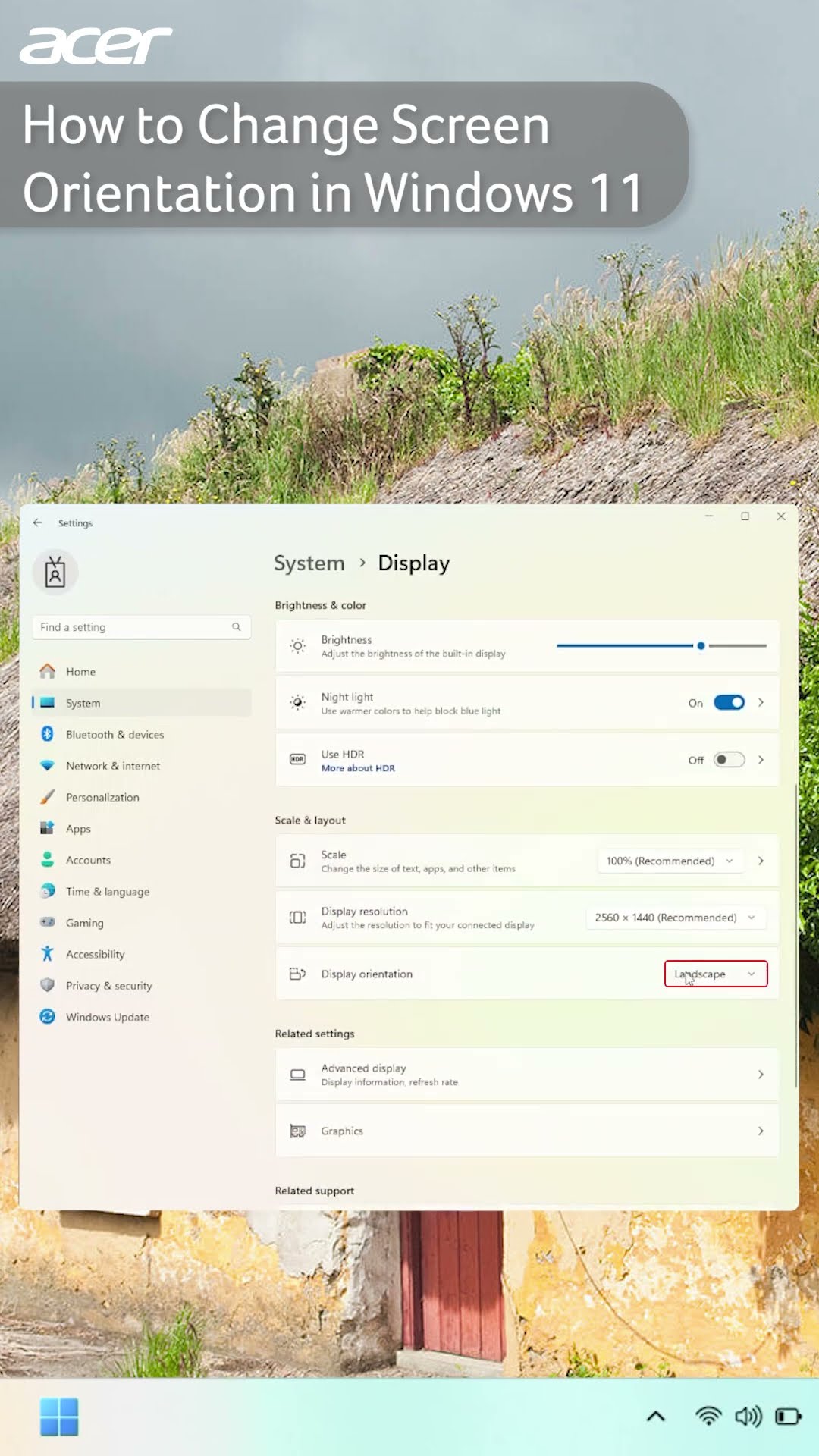The width and height of the screenshot is (819, 1456).
Task: Click the More about HDR link
Action: click(358, 768)
